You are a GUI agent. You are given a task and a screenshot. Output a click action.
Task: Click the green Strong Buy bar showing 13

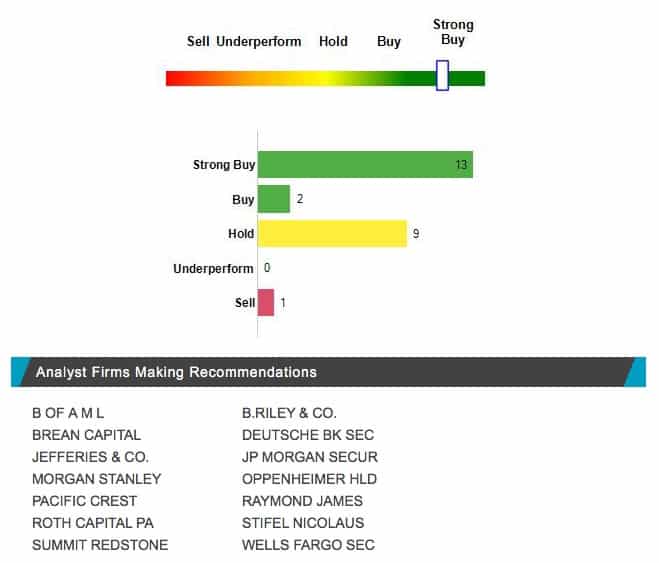365,164
